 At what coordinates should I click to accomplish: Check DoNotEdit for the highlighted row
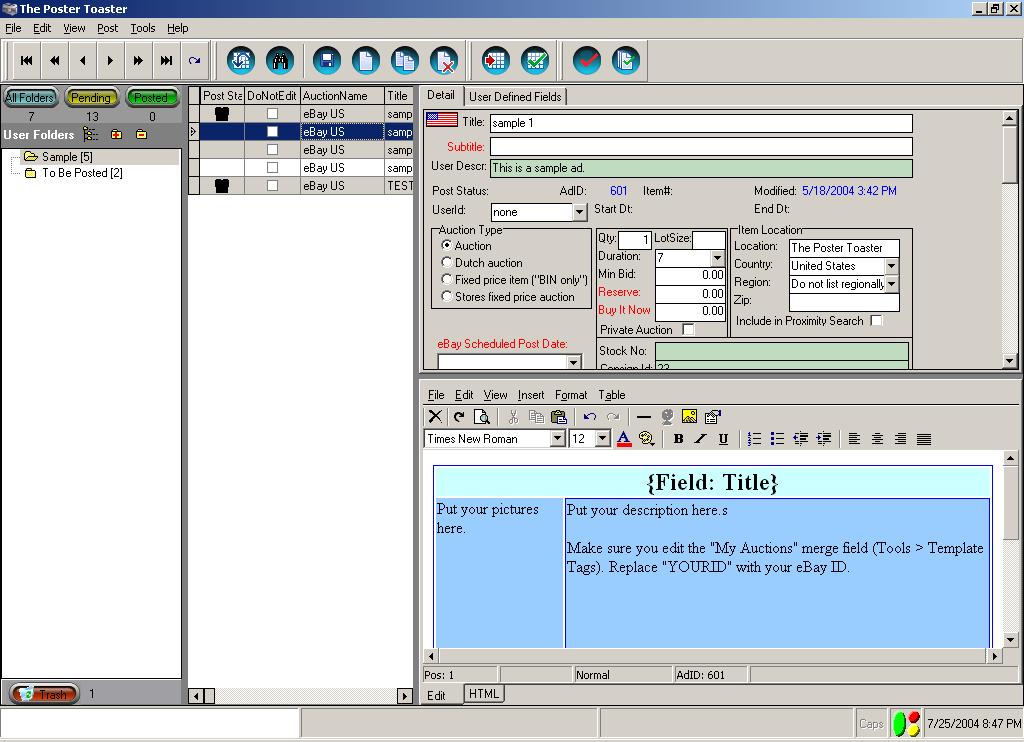click(272, 132)
